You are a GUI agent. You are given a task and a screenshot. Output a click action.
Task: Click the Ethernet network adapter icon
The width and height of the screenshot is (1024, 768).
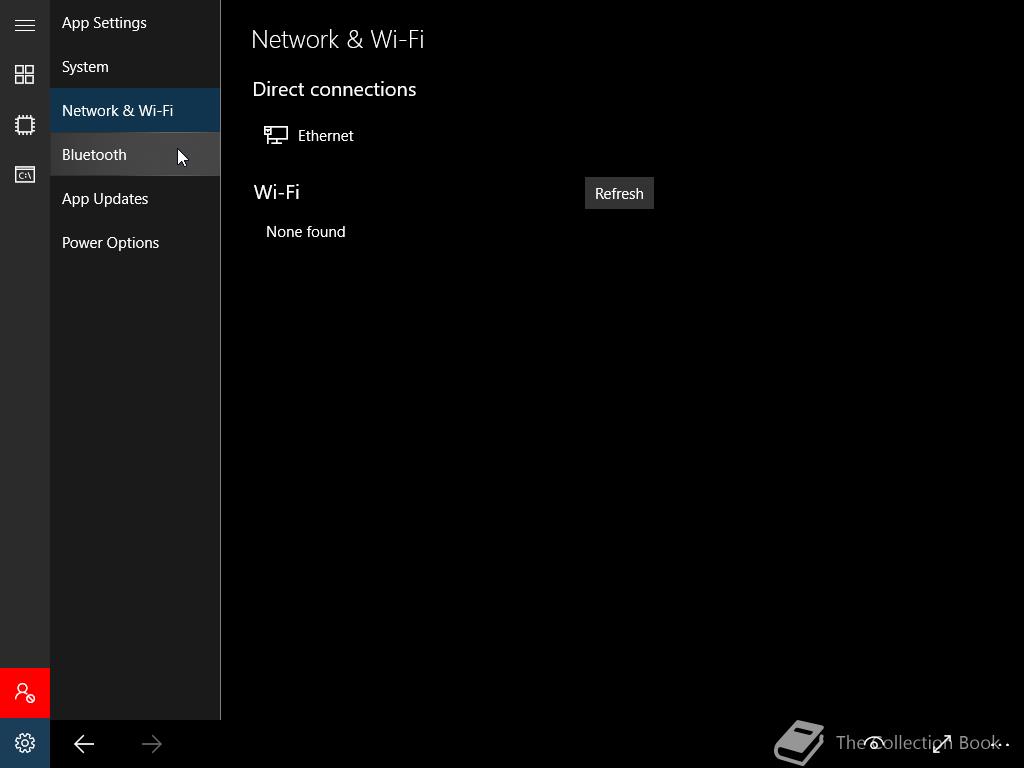pyautogui.click(x=276, y=135)
